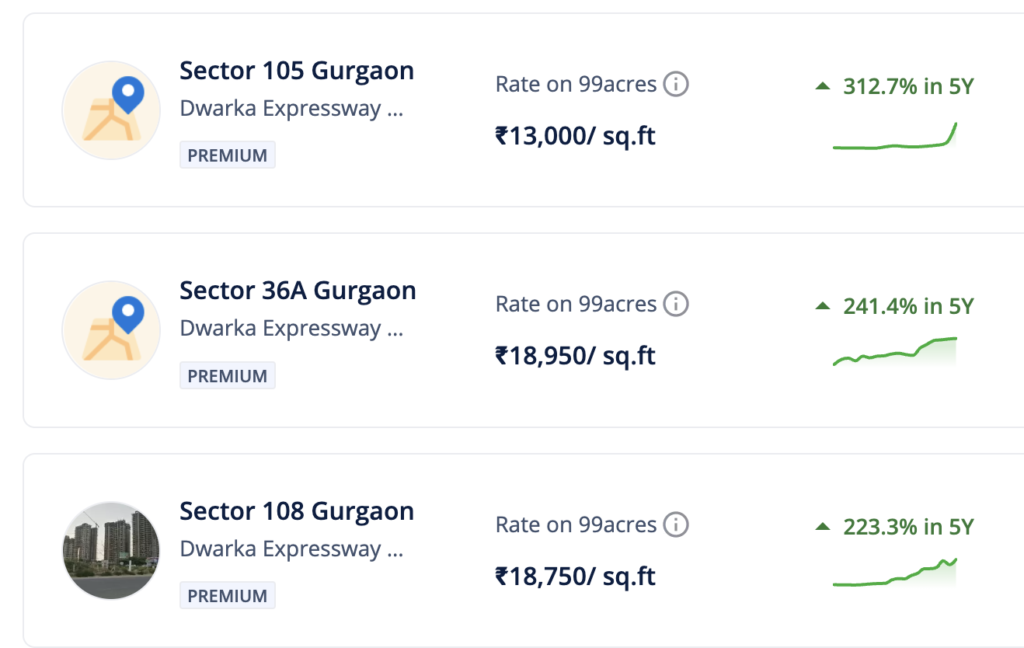The width and height of the screenshot is (1024, 648).
Task: Click info icon for Sector 108 rate
Action: [676, 525]
